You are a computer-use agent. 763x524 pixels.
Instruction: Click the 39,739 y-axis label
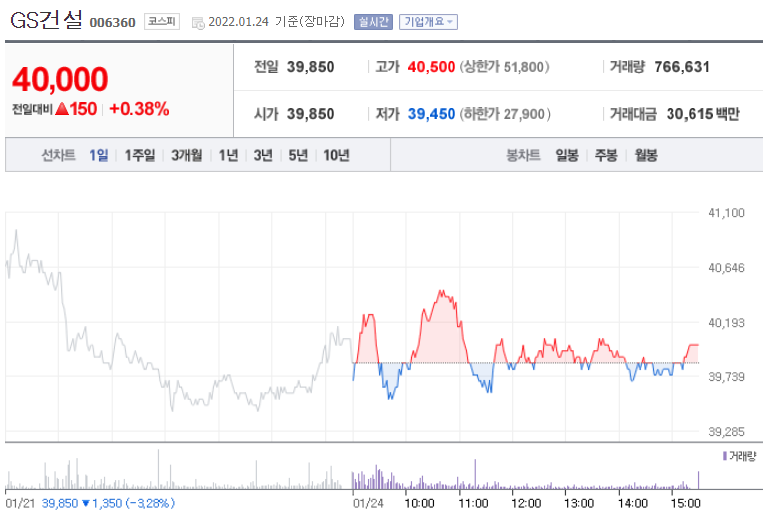tap(726, 377)
